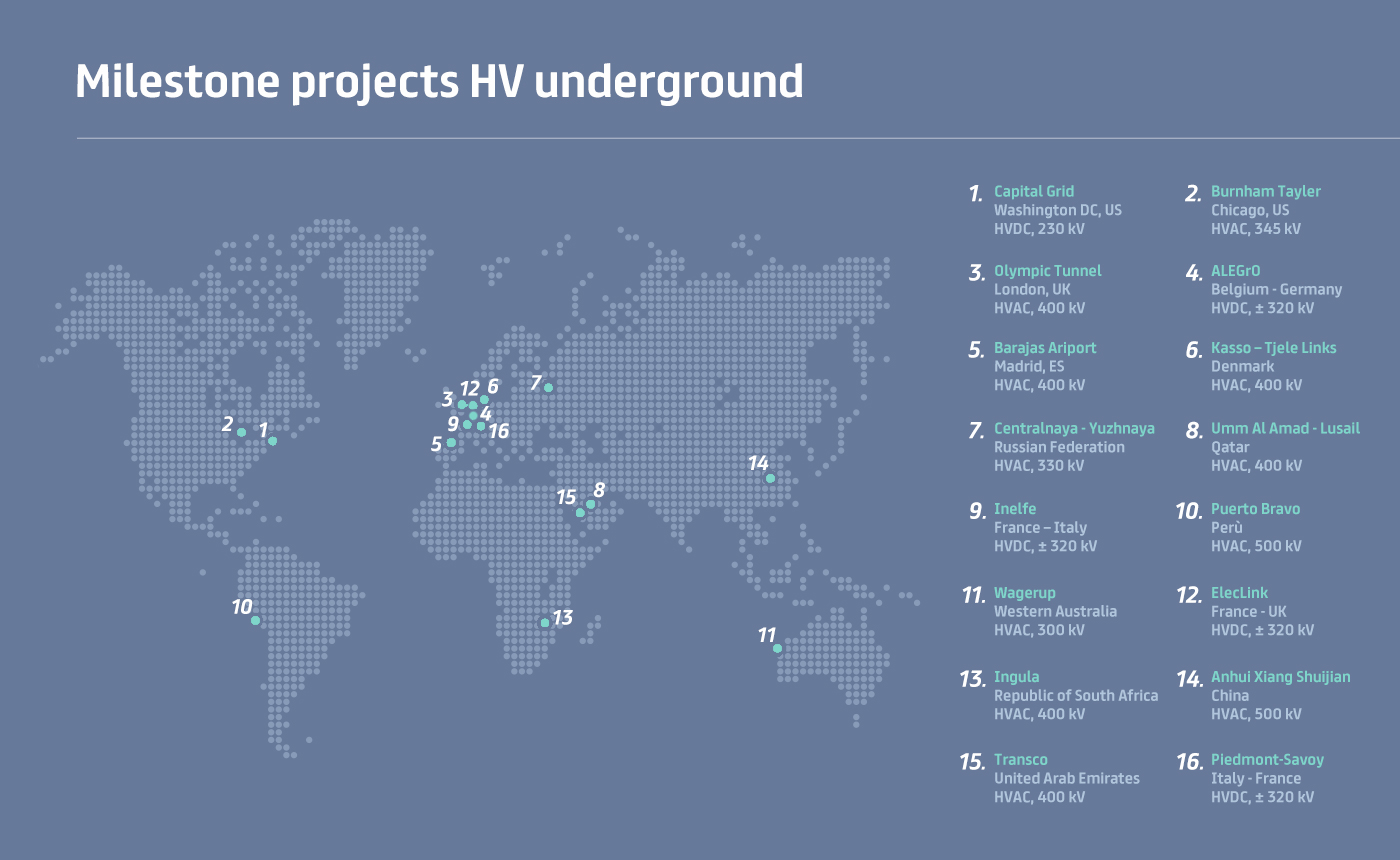Click the 'Russian Federation' location text

(1059, 447)
